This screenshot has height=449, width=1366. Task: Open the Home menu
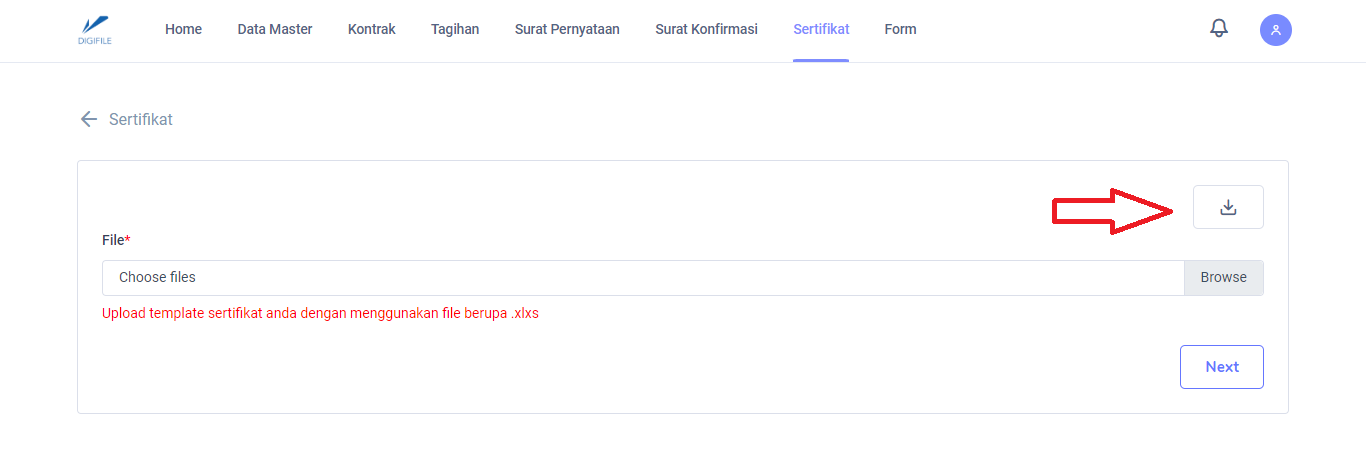tap(183, 29)
